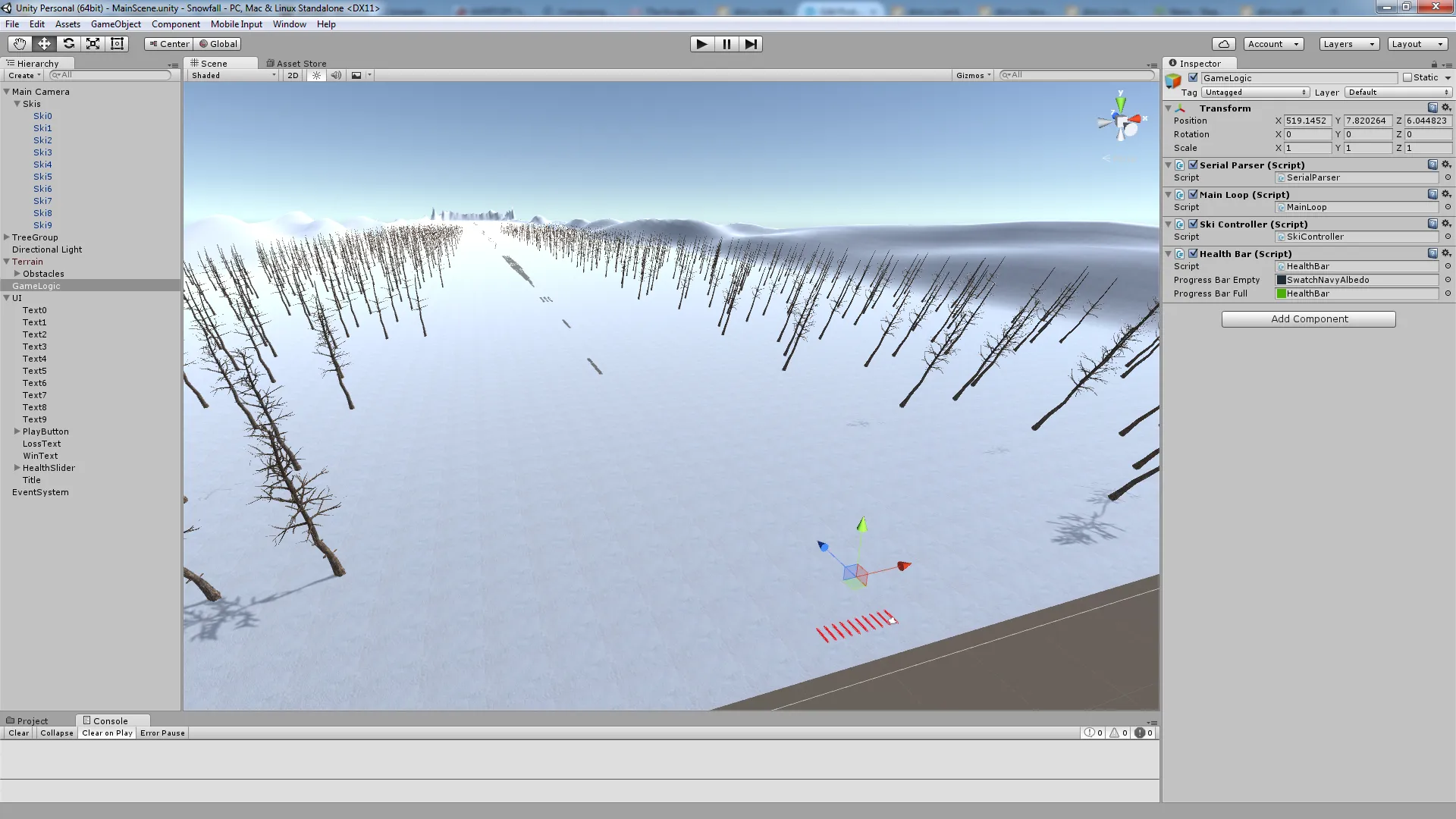1456x819 pixels.
Task: Select the Hand pan tool
Action: pyautogui.click(x=18, y=43)
